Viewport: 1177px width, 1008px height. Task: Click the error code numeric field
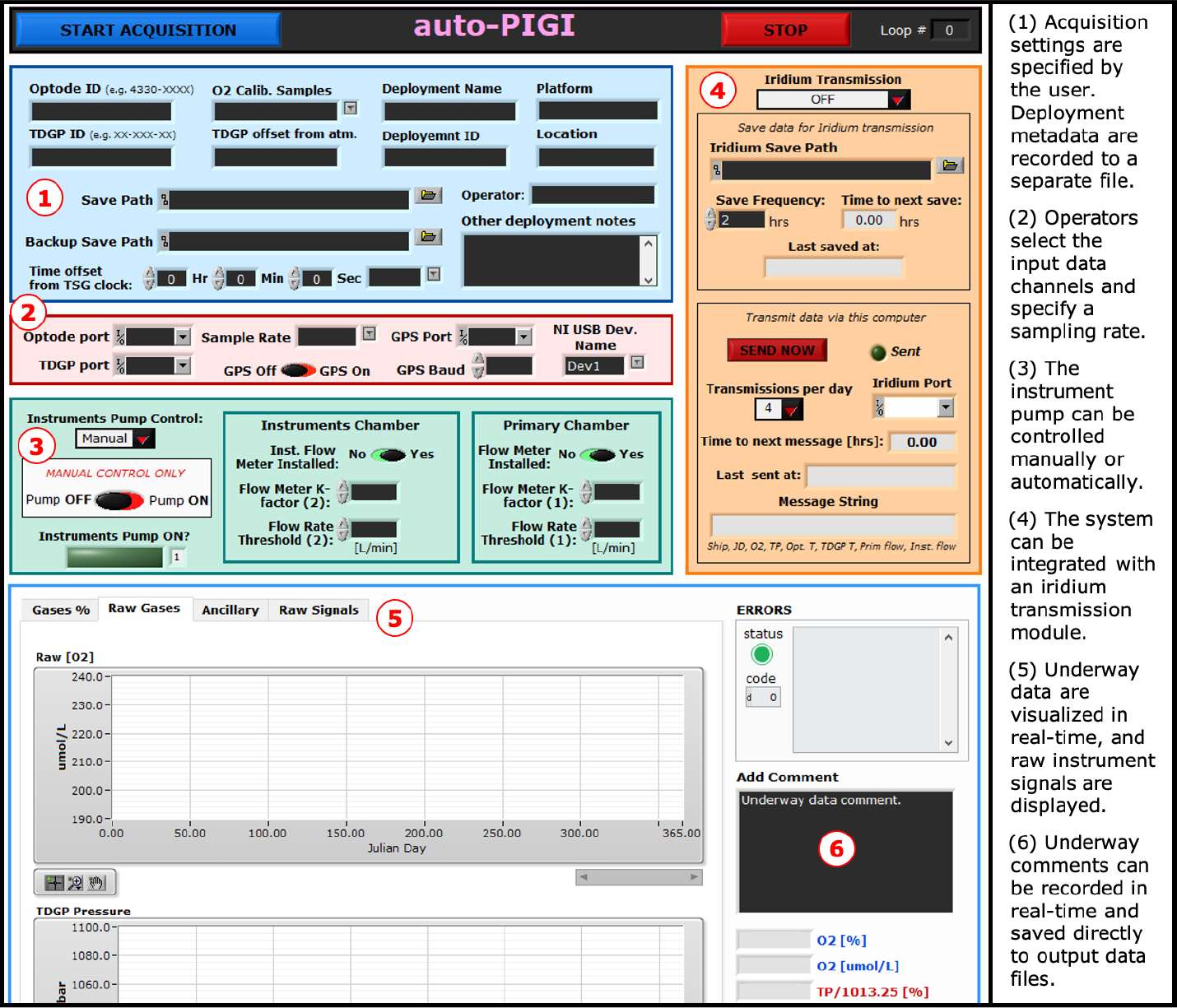coord(763,697)
